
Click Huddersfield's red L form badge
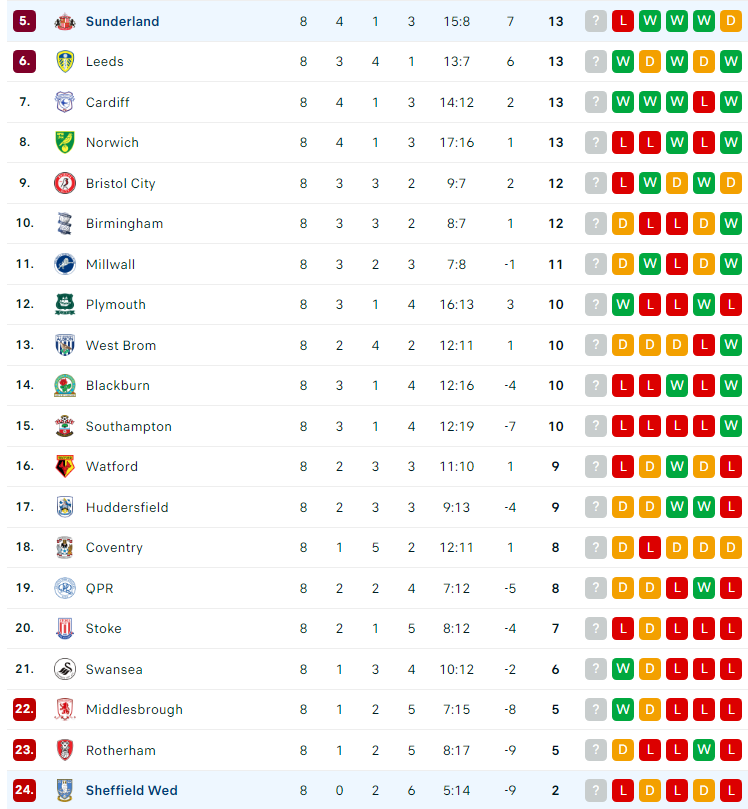tap(731, 507)
